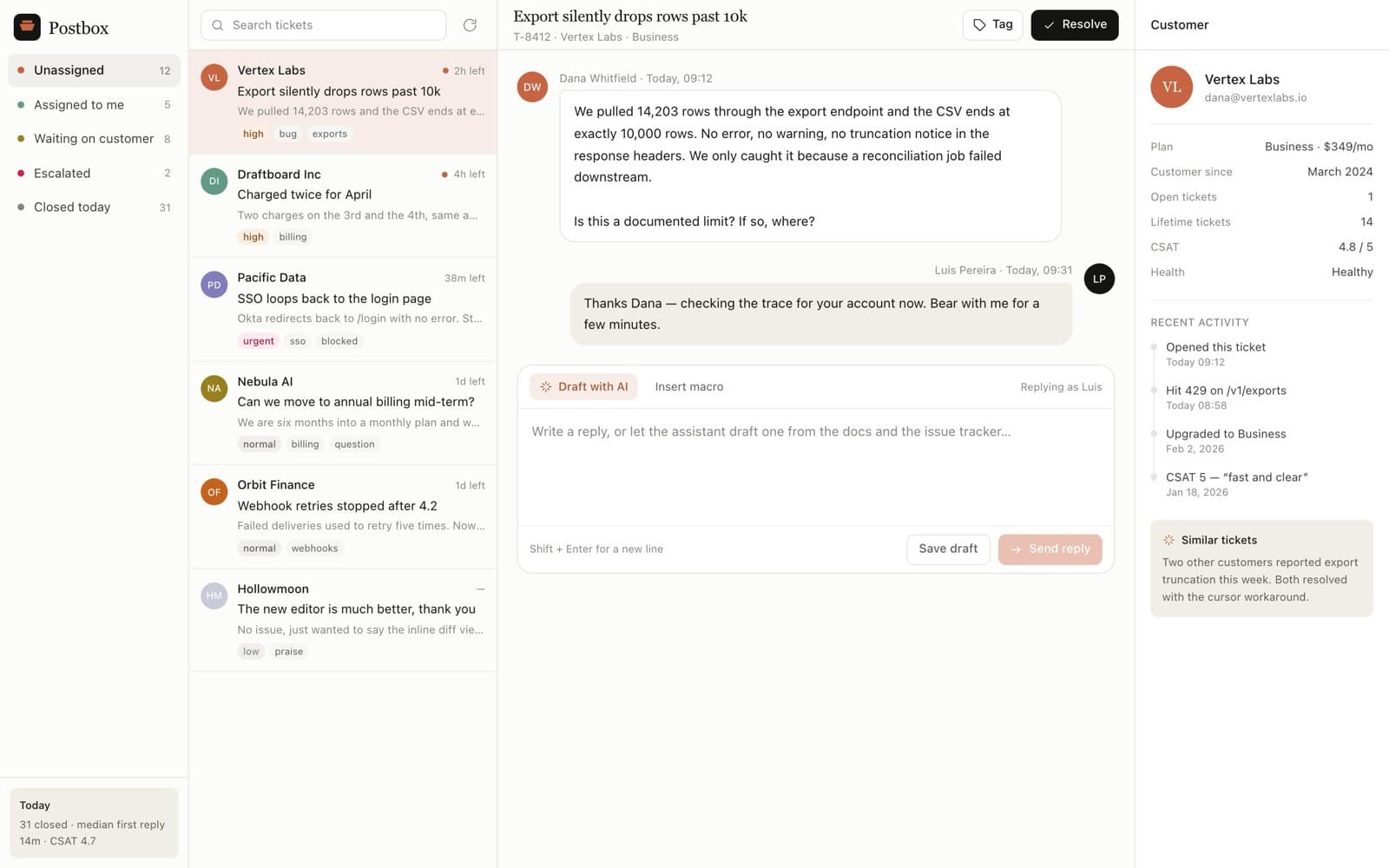Click the checkmark icon in Resolve button
This screenshot has width=1389, height=868.
(1049, 25)
